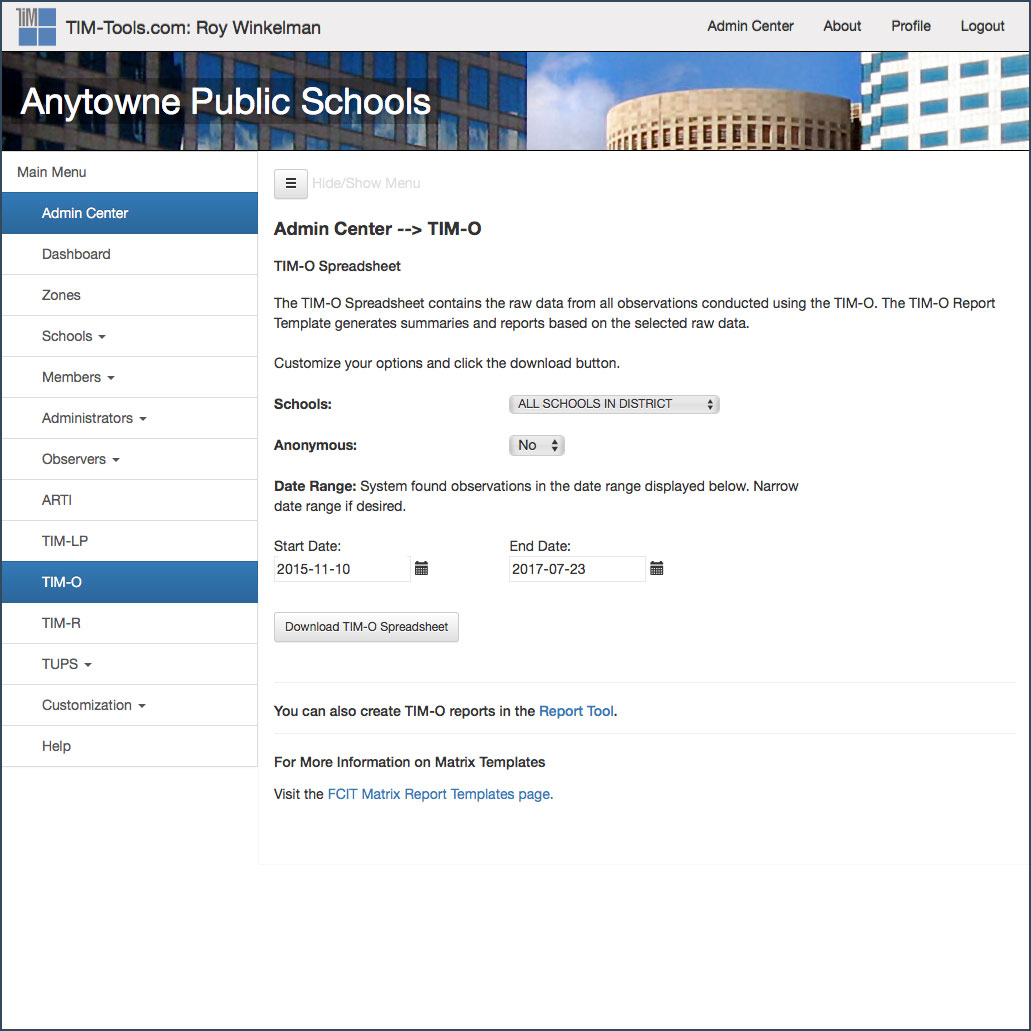Click the Hide/Show Menu label text

pyautogui.click(x=366, y=183)
